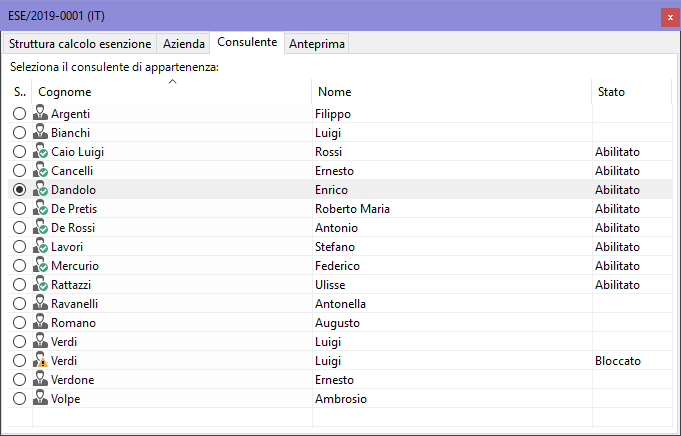Click the enabled consultant icon for Caio Luigi
681x436 pixels.
40,152
